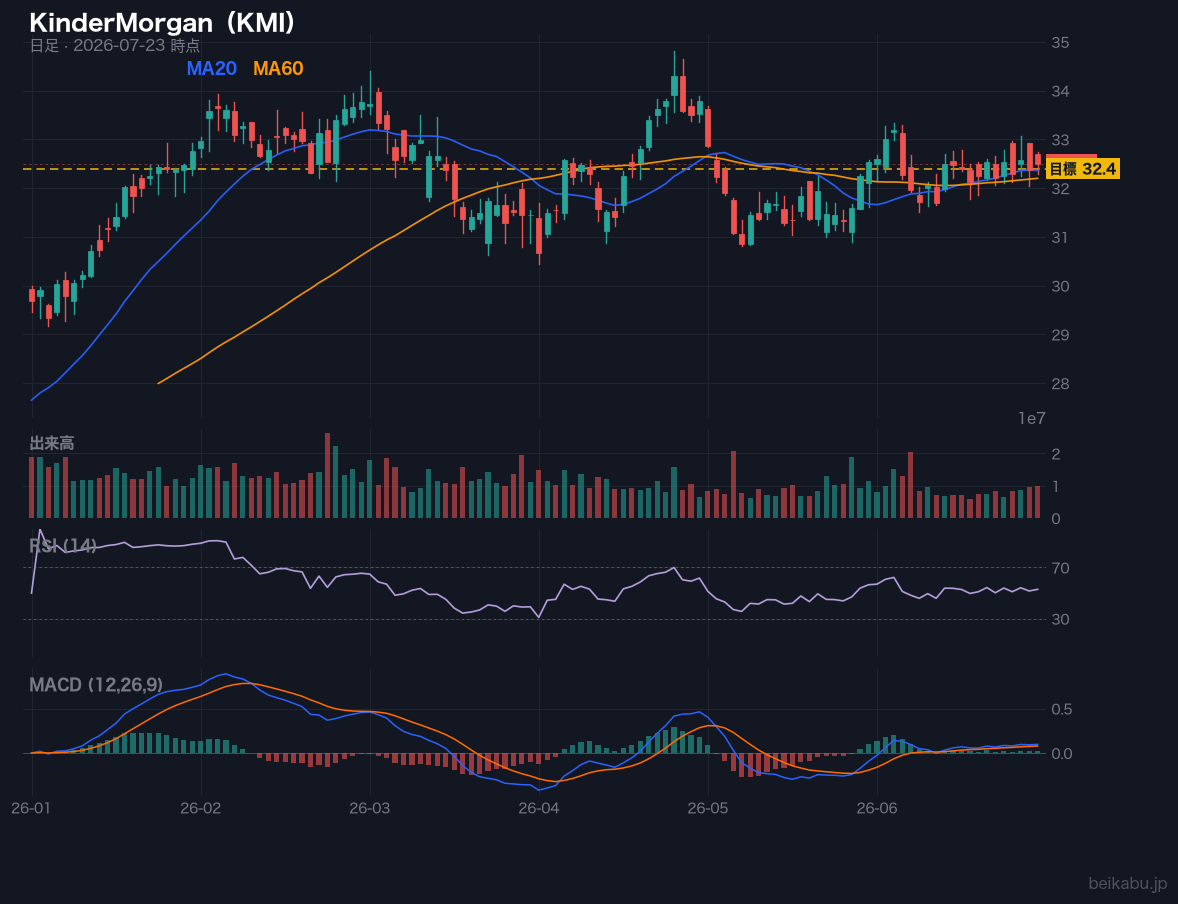Click the 1e7 volume scale label
Viewport: 1178px width, 904px height.
pyautogui.click(x=1032, y=419)
